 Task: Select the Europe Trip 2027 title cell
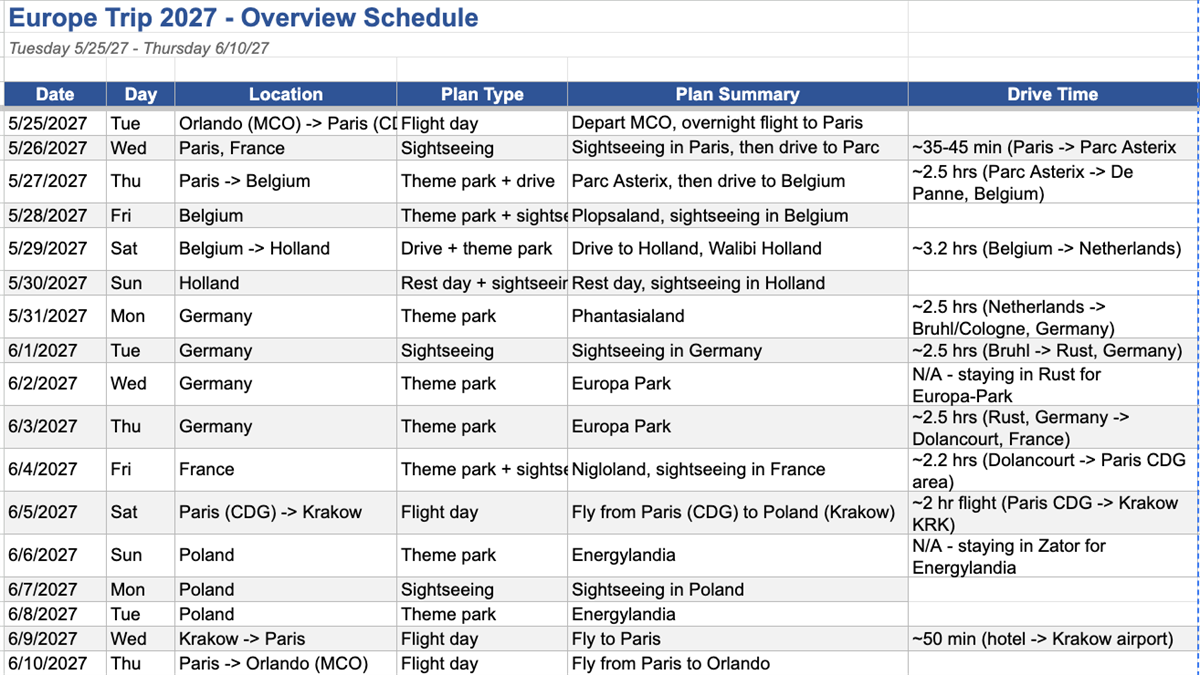coord(243,18)
